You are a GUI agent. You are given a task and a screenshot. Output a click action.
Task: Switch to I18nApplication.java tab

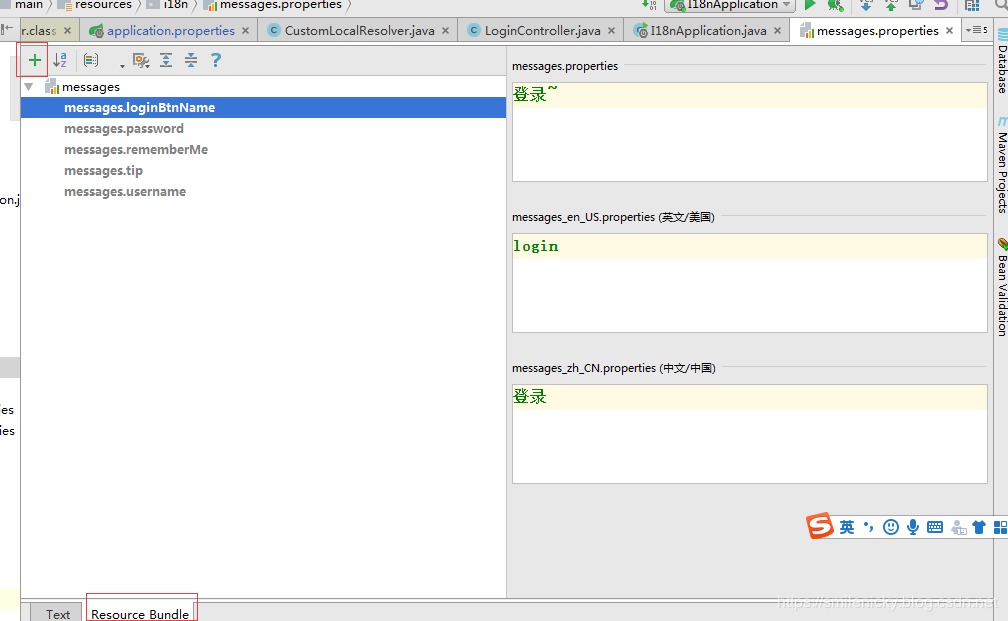tap(708, 31)
